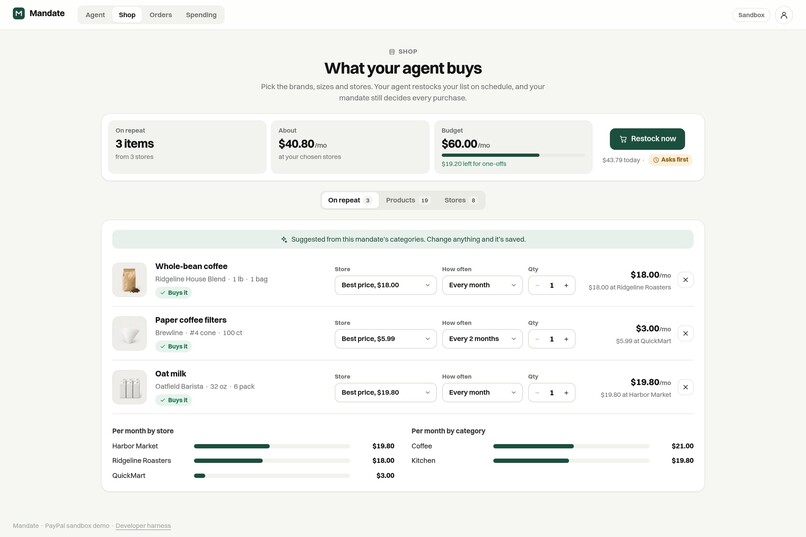Click the budget progress bar
Image resolution: width=806 pixels, height=537 pixels.
tap(513, 155)
